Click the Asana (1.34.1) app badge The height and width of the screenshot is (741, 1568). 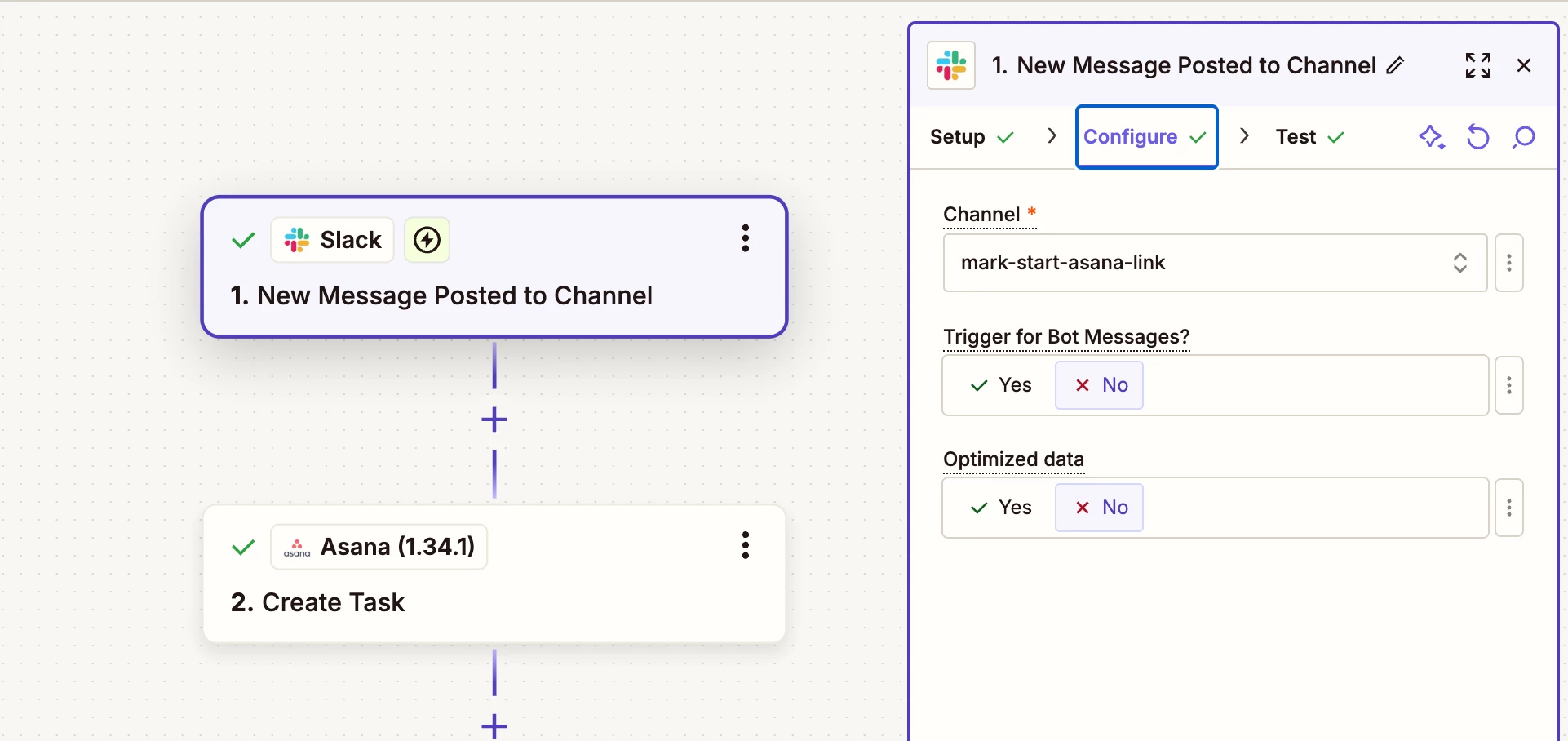click(x=379, y=547)
